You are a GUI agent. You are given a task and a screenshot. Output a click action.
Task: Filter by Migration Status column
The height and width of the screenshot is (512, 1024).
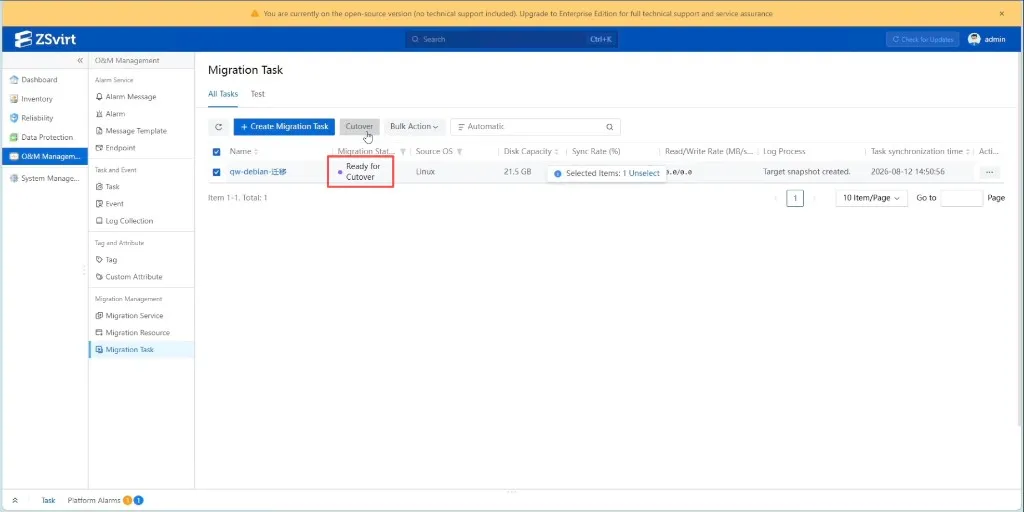click(x=403, y=152)
